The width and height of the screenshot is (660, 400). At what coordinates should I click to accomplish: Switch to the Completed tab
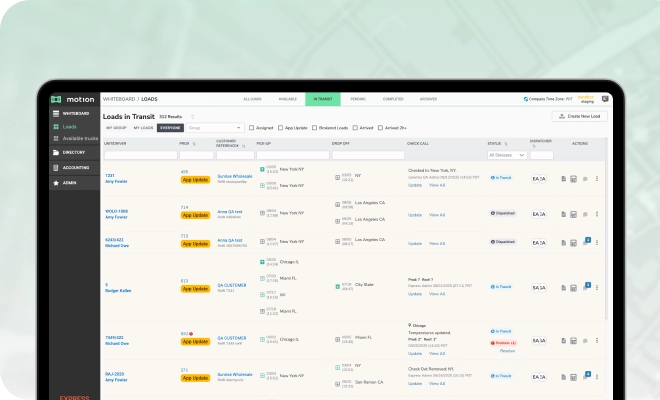click(x=393, y=99)
